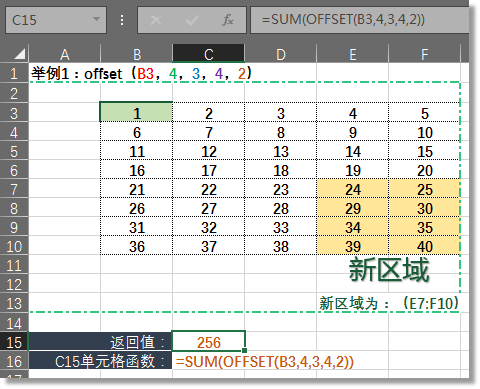Click text 新区域为：（E7:F10）
480x389 pixels.
click(x=389, y=303)
